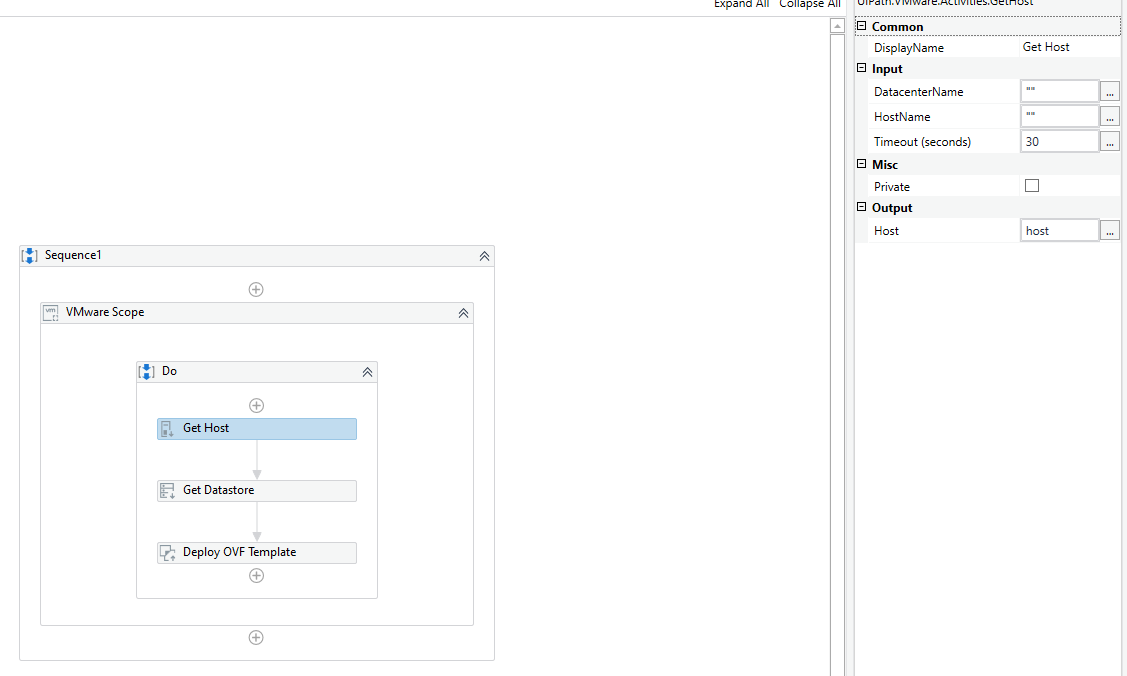Click the DisplayName value Get Host

(x=1046, y=47)
